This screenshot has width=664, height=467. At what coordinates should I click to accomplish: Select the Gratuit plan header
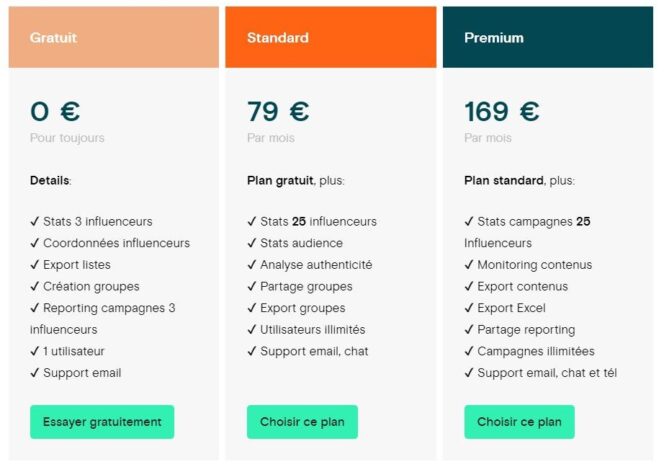(113, 38)
